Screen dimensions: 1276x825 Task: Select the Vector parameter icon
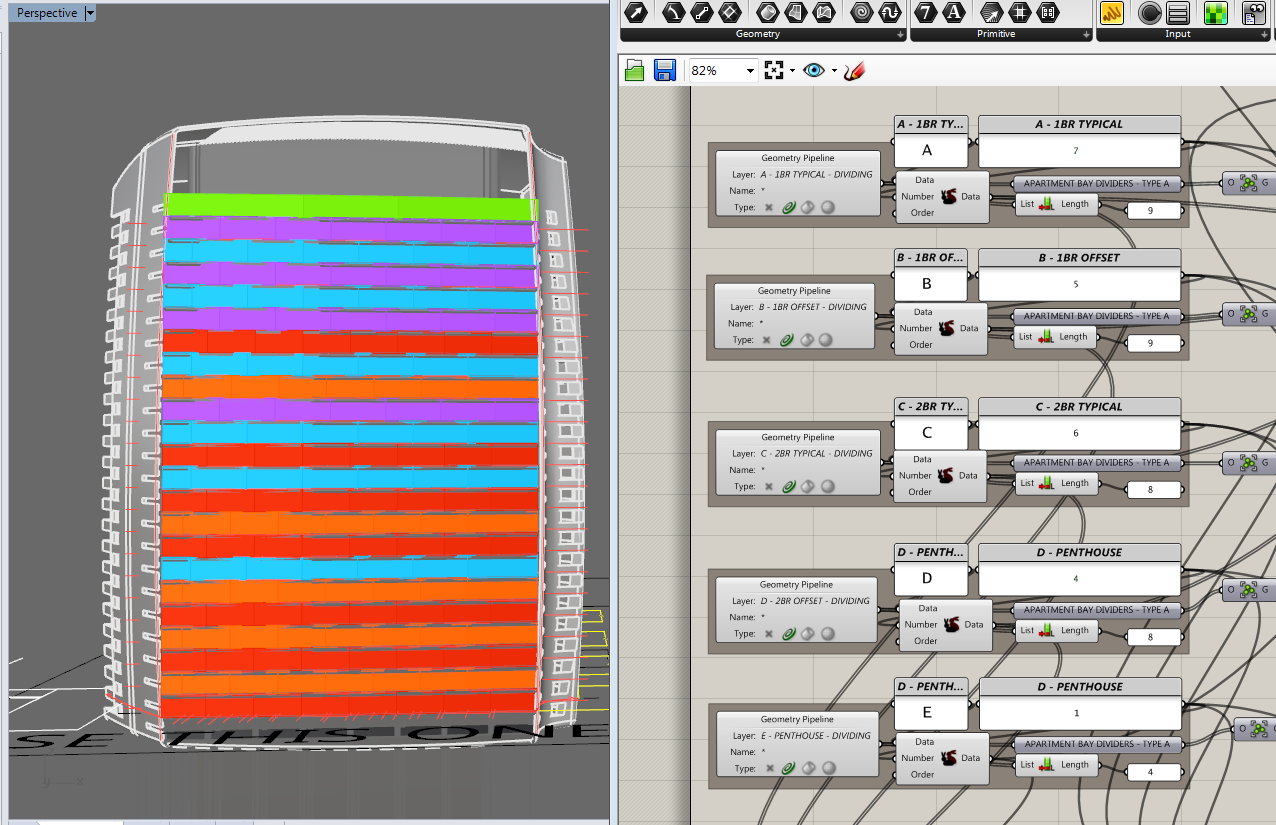pyautogui.click(x=637, y=13)
